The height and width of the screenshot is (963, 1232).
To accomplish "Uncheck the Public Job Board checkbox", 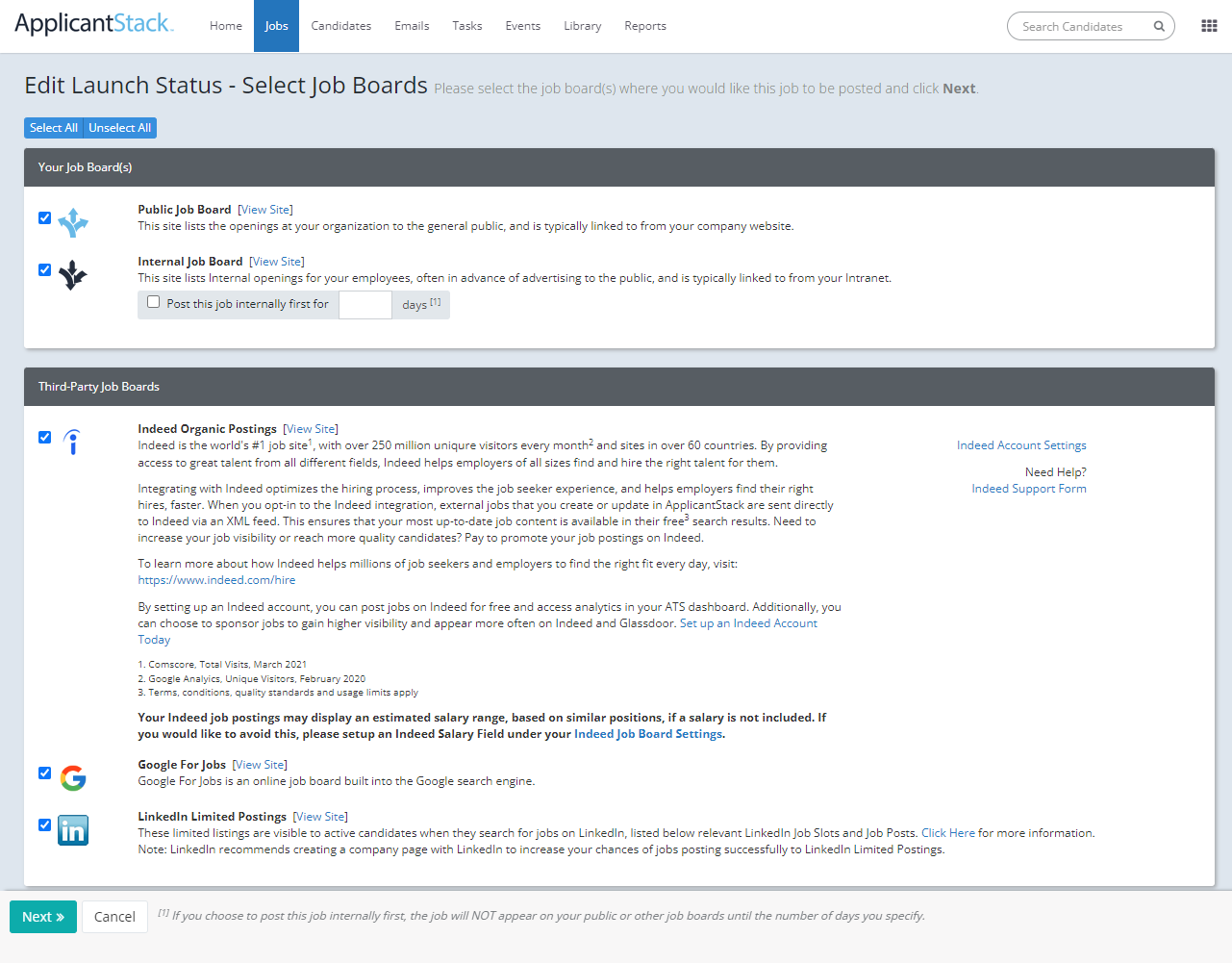I will (44, 217).
